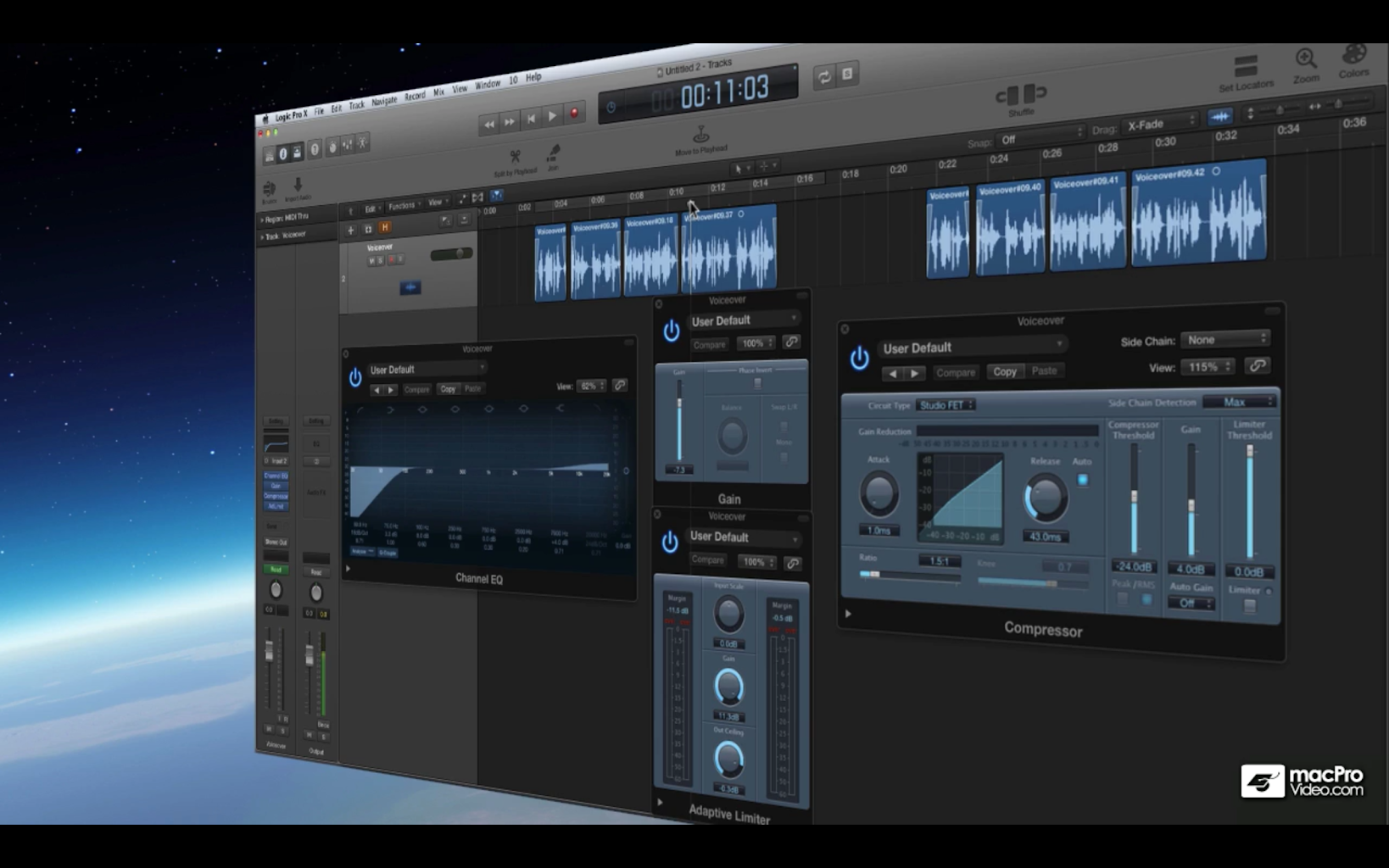The width and height of the screenshot is (1389, 868).
Task: Click next preset arrow in Compressor
Action: click(914, 373)
